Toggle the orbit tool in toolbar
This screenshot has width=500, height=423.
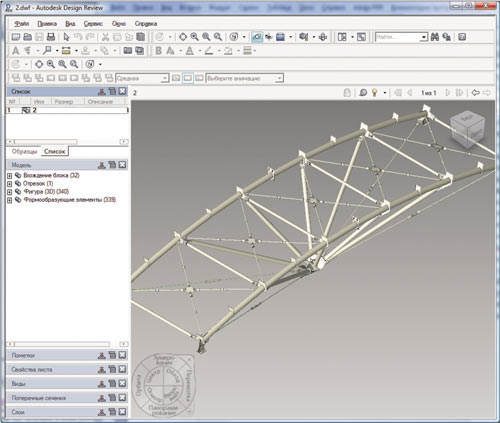click(257, 37)
